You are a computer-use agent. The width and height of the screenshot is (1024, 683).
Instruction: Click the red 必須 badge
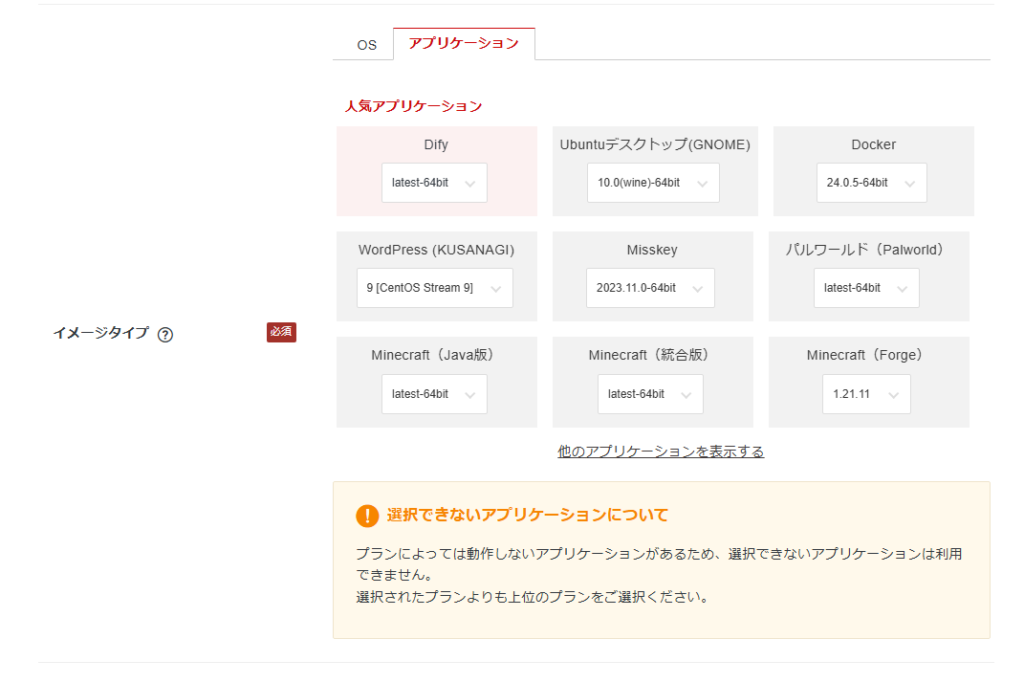click(x=281, y=332)
